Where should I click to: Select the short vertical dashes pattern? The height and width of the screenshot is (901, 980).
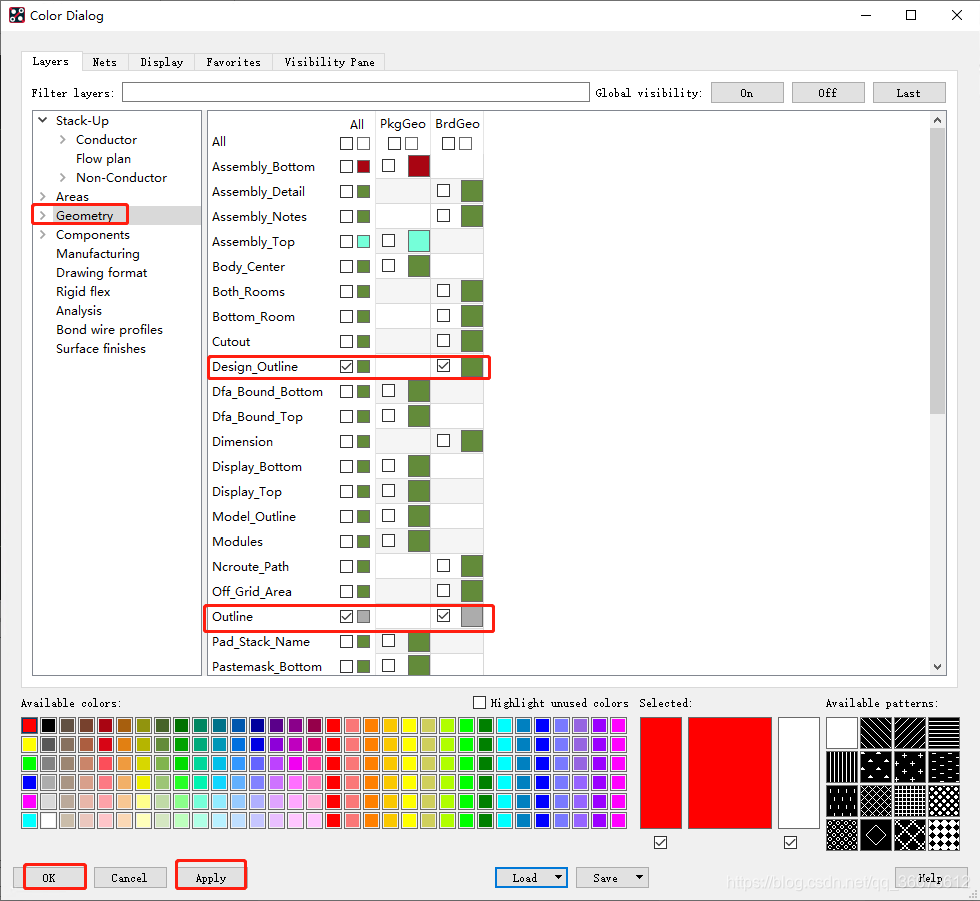pos(842,801)
